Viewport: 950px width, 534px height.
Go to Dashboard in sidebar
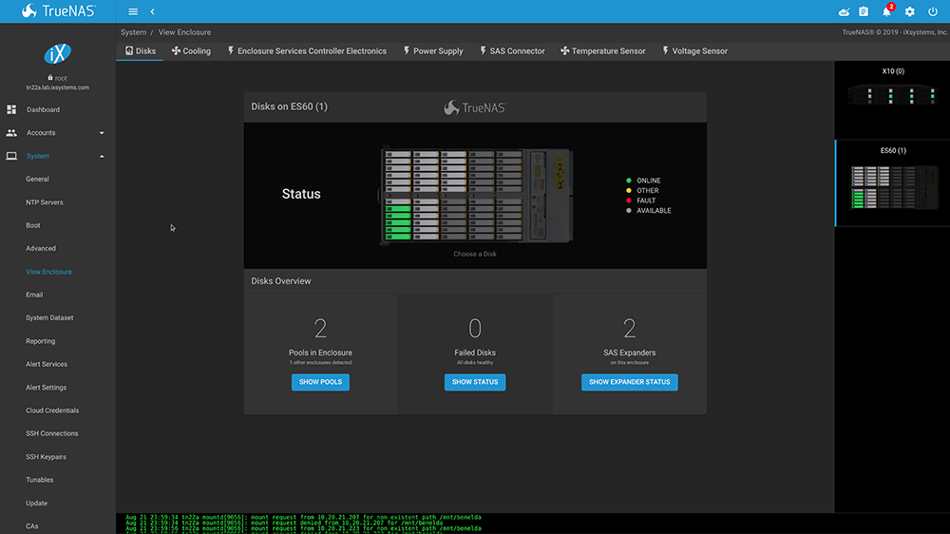click(x=43, y=110)
